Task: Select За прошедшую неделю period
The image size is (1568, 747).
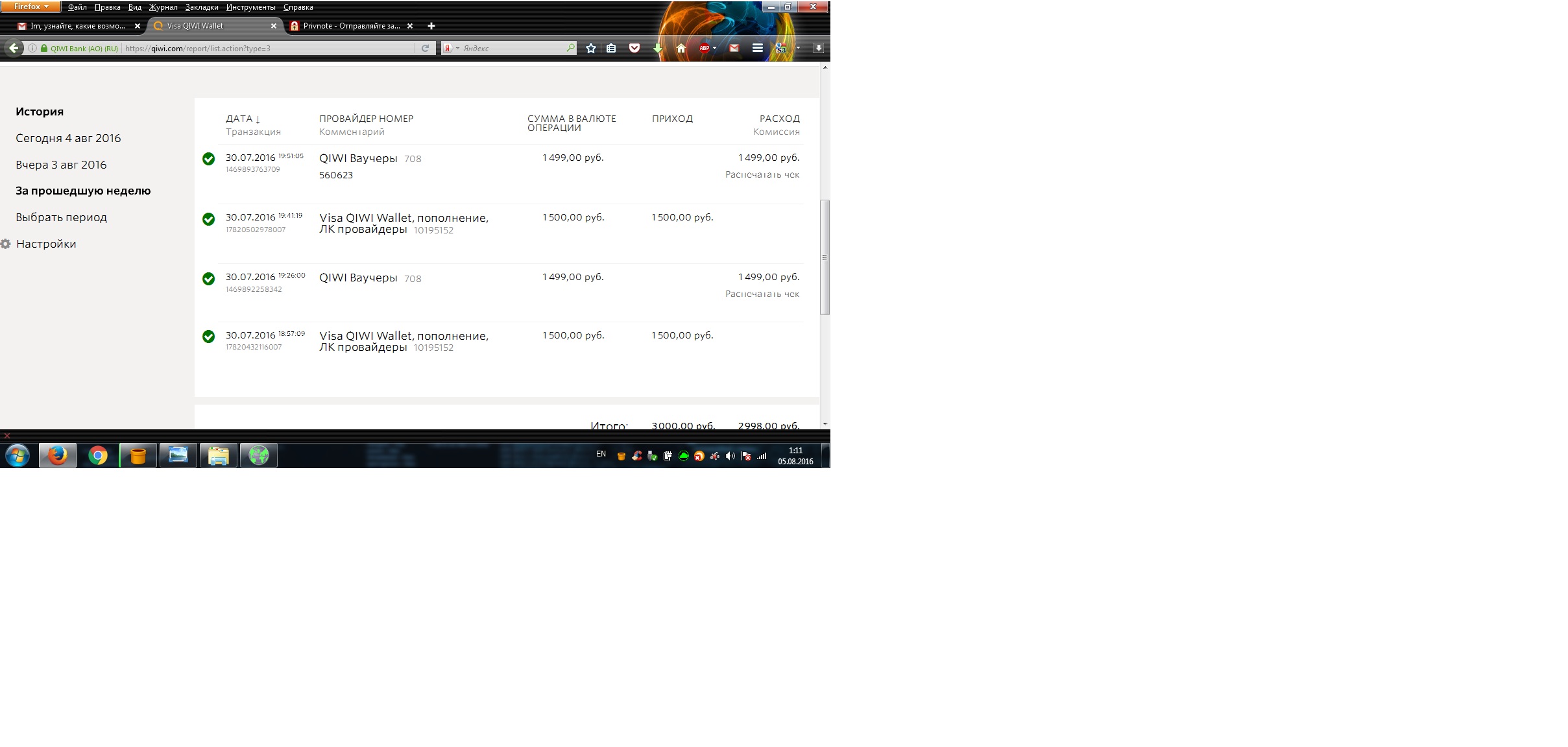Action: tap(83, 191)
